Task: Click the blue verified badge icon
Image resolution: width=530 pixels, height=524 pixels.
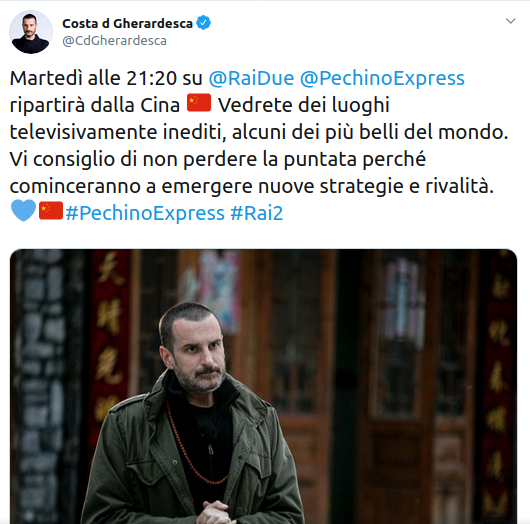Action: (x=203, y=23)
